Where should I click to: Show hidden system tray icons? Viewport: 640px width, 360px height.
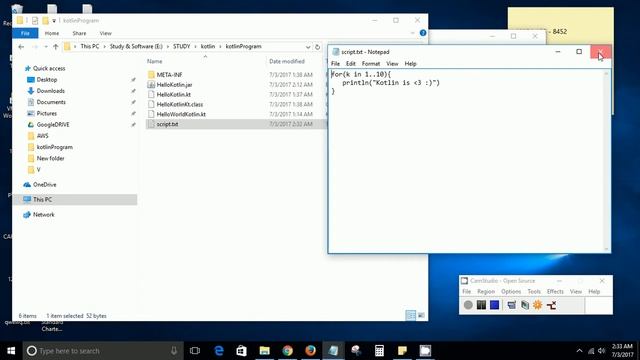point(579,351)
